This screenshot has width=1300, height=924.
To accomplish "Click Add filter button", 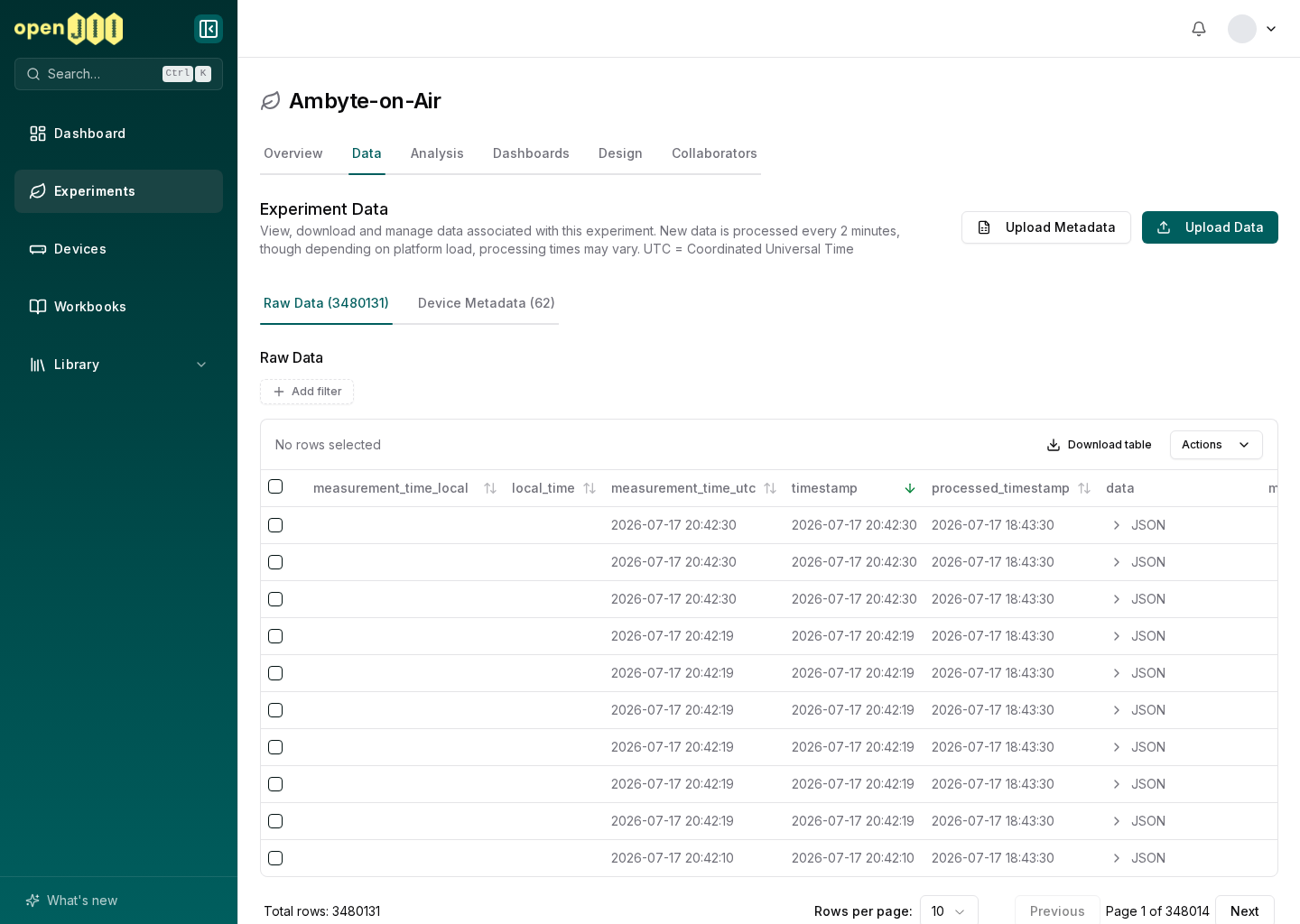I will click(x=307, y=392).
